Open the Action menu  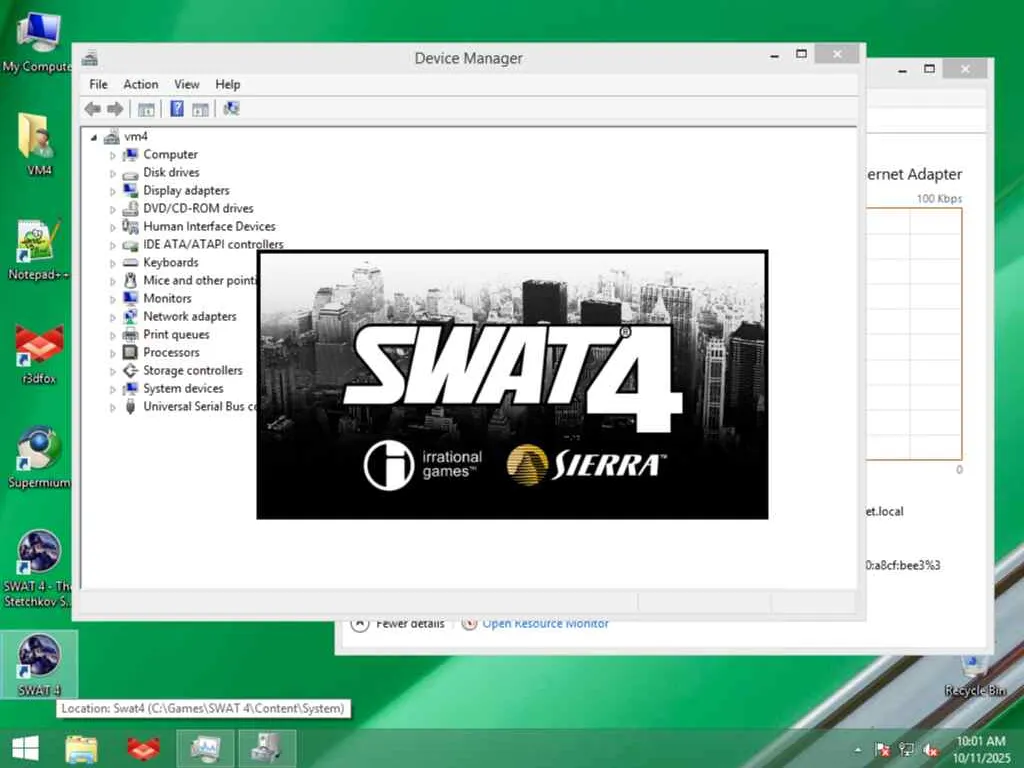[x=141, y=84]
